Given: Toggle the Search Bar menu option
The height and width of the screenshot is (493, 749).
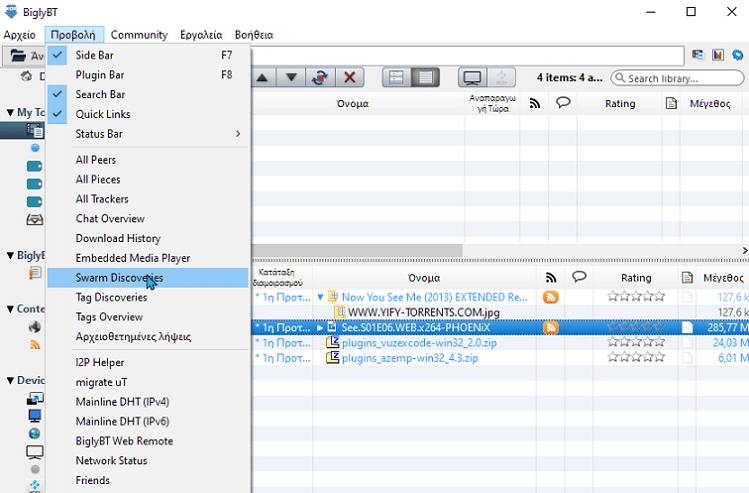Looking at the screenshot, I should coord(148,94).
